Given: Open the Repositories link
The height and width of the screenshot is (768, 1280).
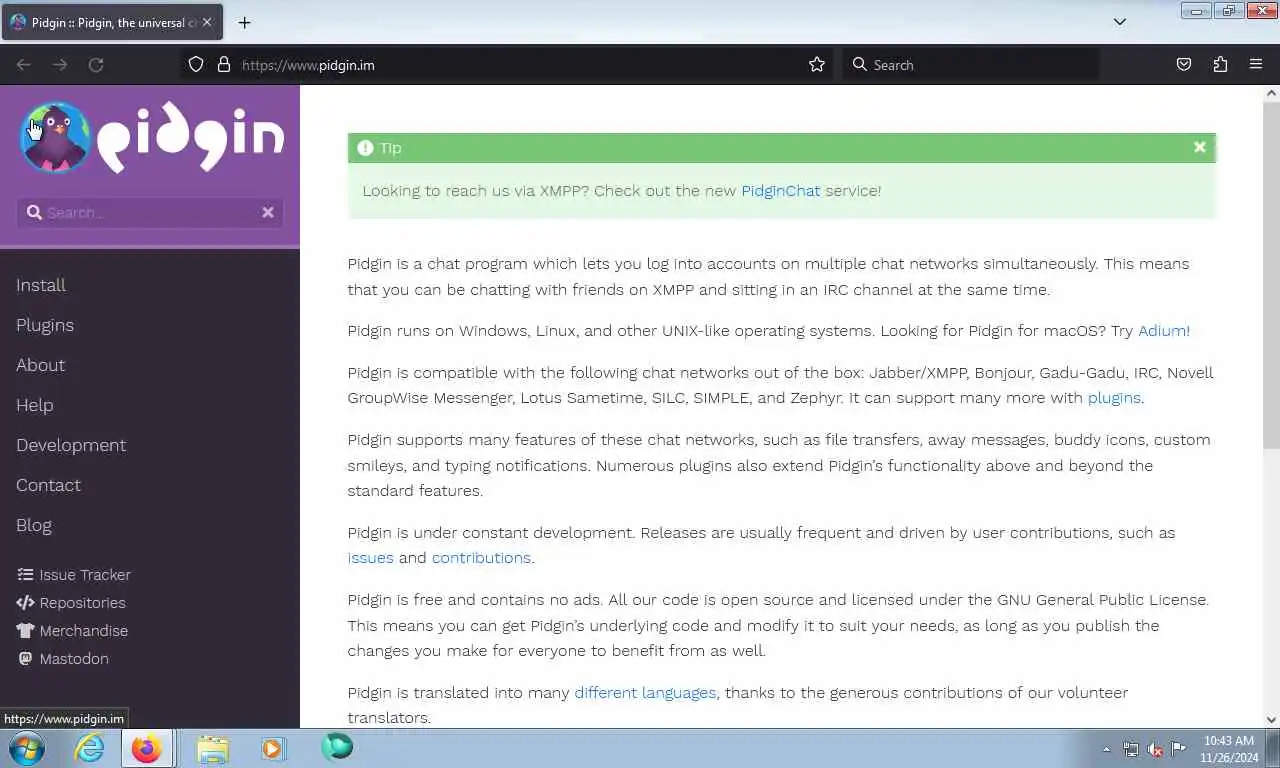Looking at the screenshot, I should [82, 603].
